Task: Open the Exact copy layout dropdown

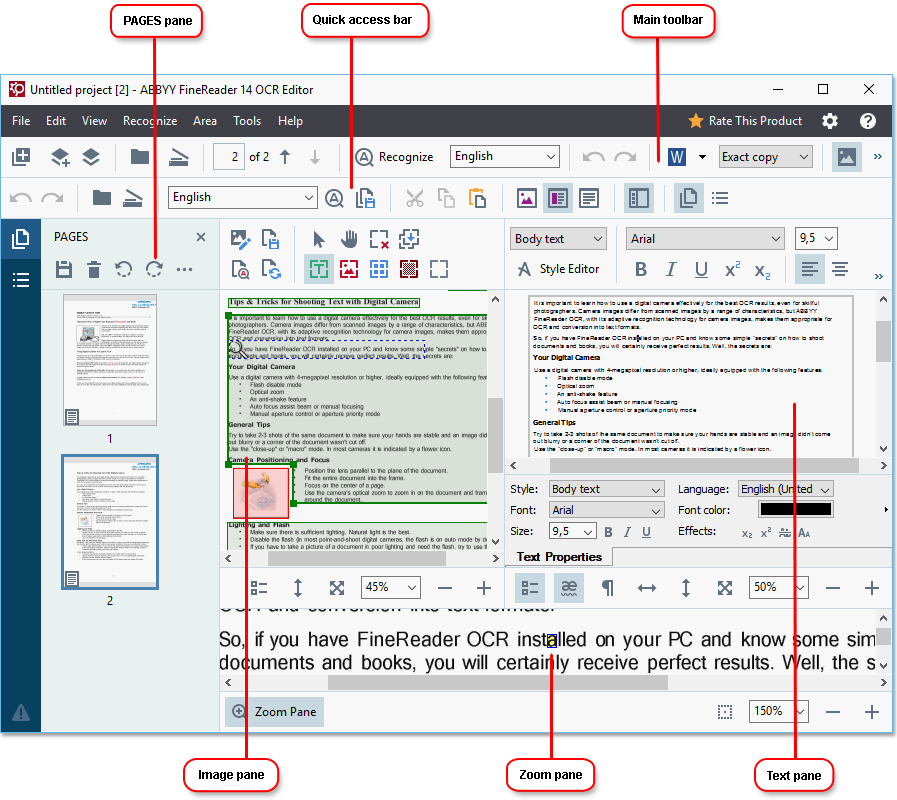Action: pos(765,156)
